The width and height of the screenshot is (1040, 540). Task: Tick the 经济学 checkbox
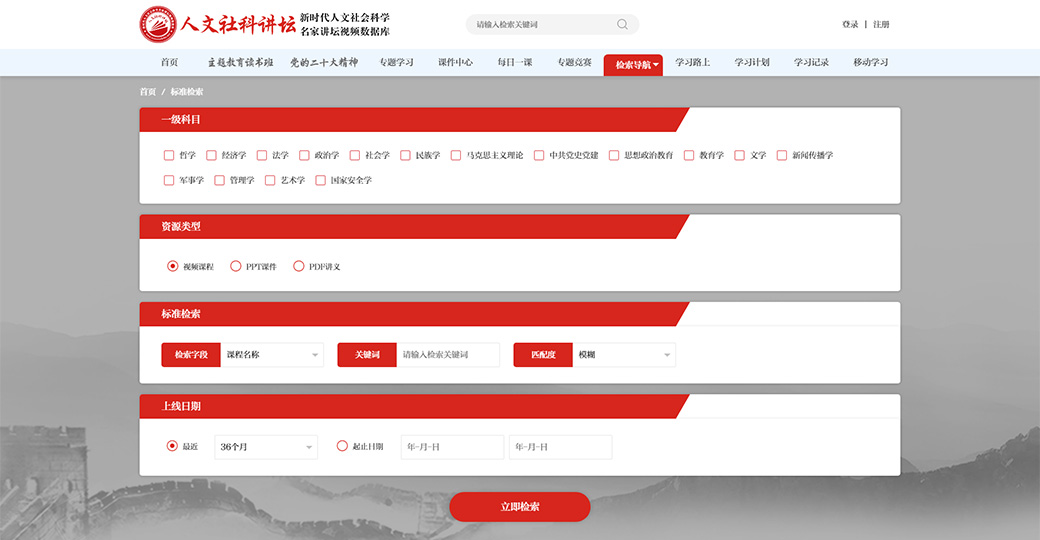(x=211, y=155)
